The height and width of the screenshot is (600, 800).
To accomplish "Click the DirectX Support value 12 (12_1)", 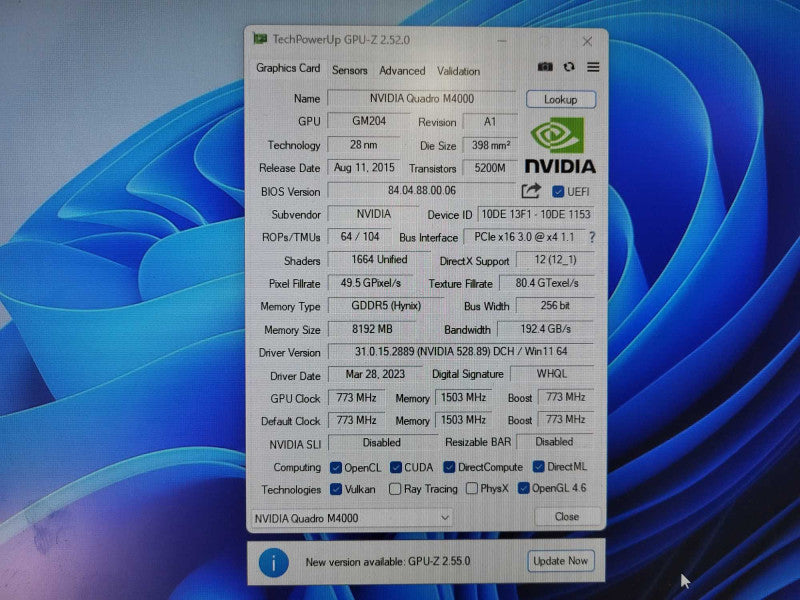I will [x=555, y=260].
